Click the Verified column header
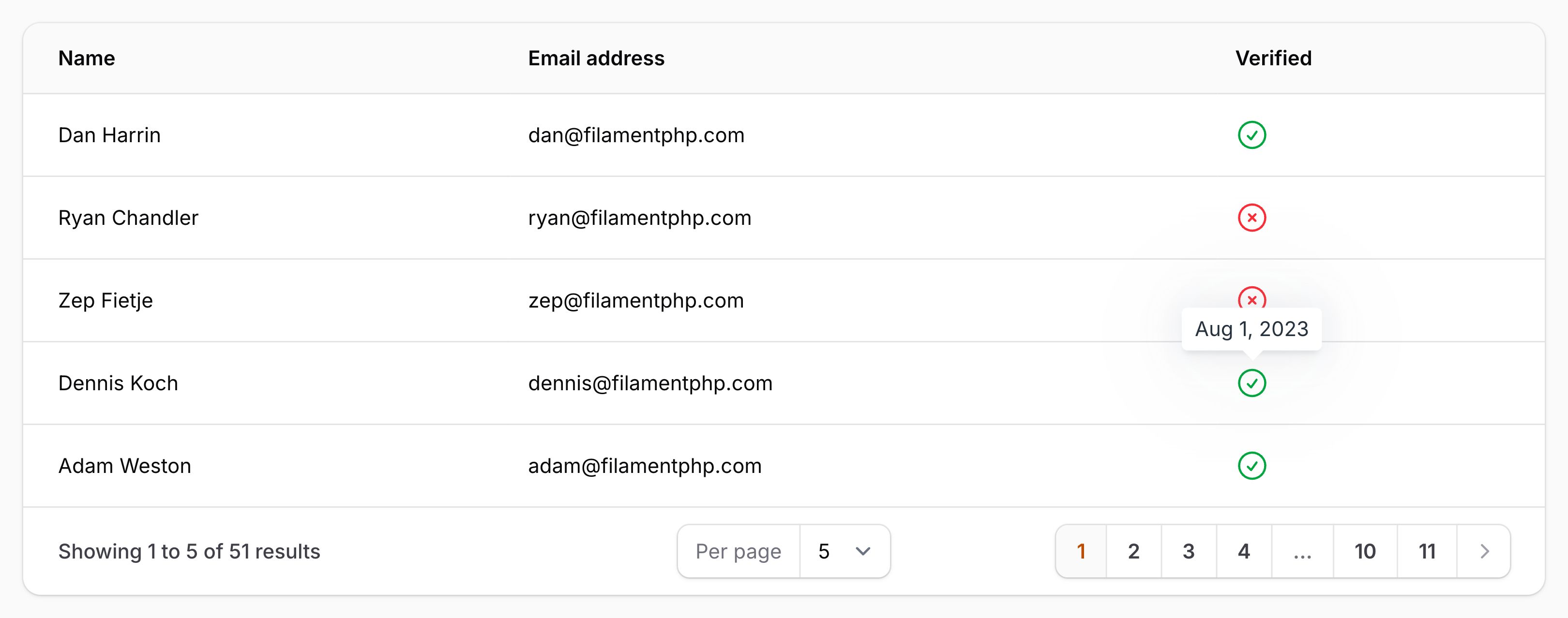1568x618 pixels. (x=1273, y=59)
